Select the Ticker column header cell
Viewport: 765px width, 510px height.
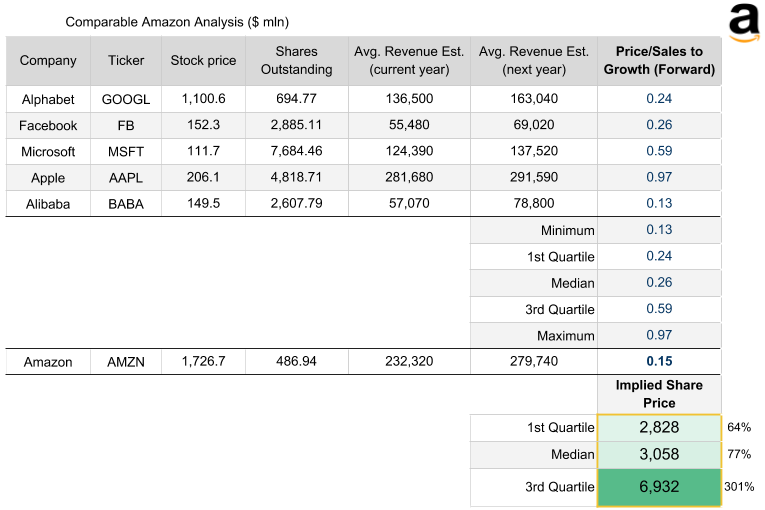point(126,61)
